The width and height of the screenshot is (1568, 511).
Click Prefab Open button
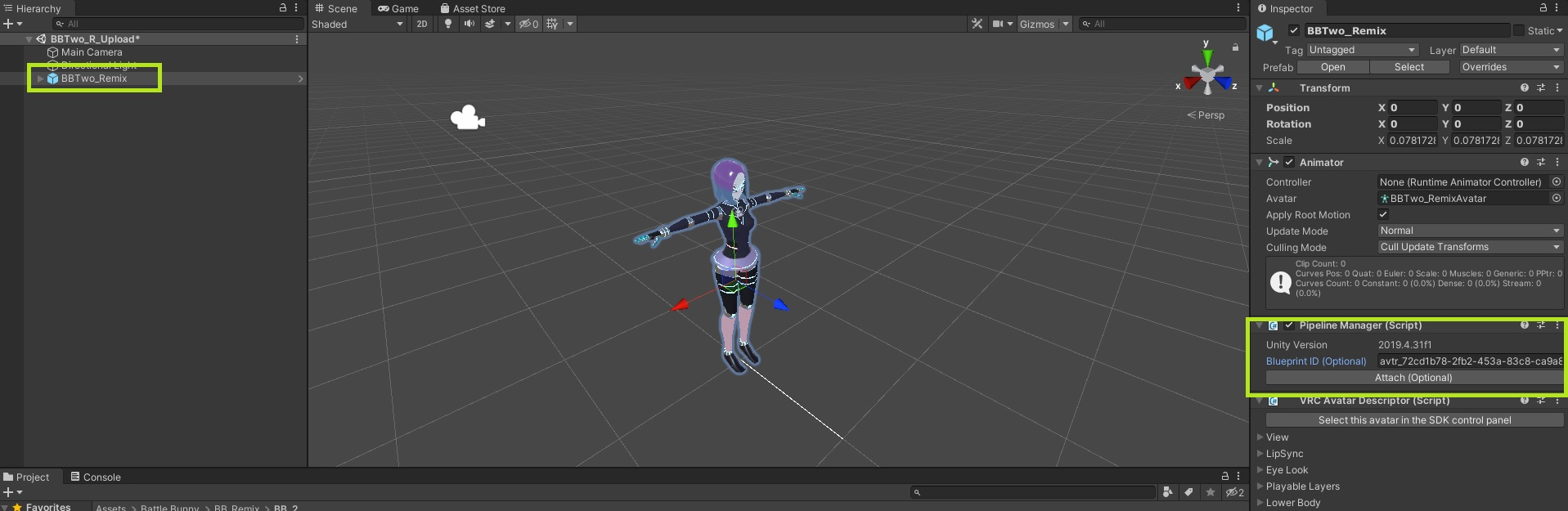[1332, 67]
